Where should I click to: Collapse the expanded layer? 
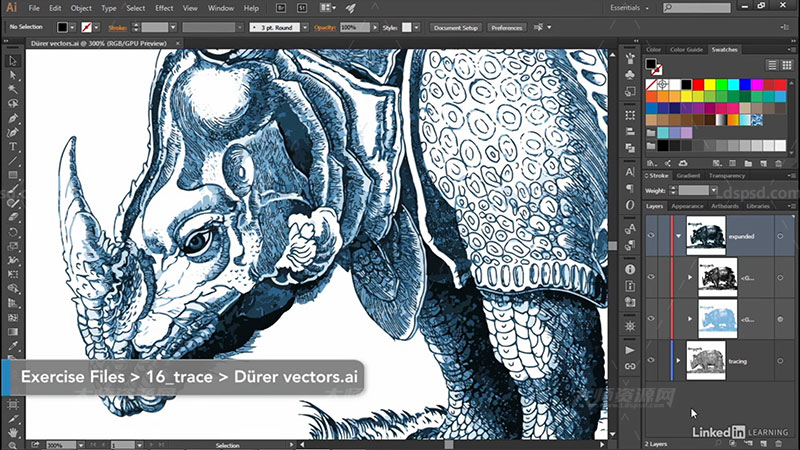679,236
